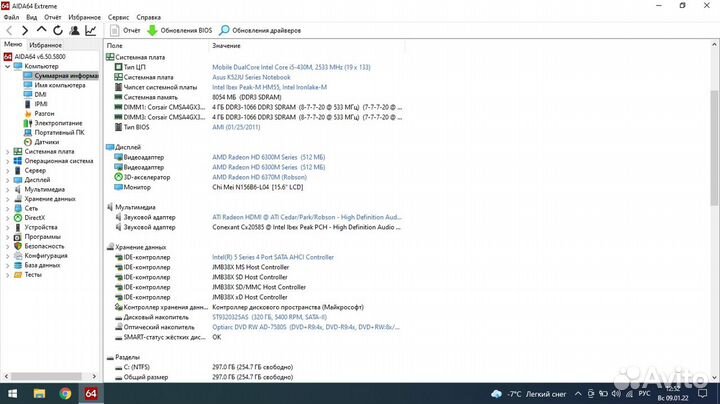
Task: Click the up-level arrow toolbar icon
Action: click(41, 30)
